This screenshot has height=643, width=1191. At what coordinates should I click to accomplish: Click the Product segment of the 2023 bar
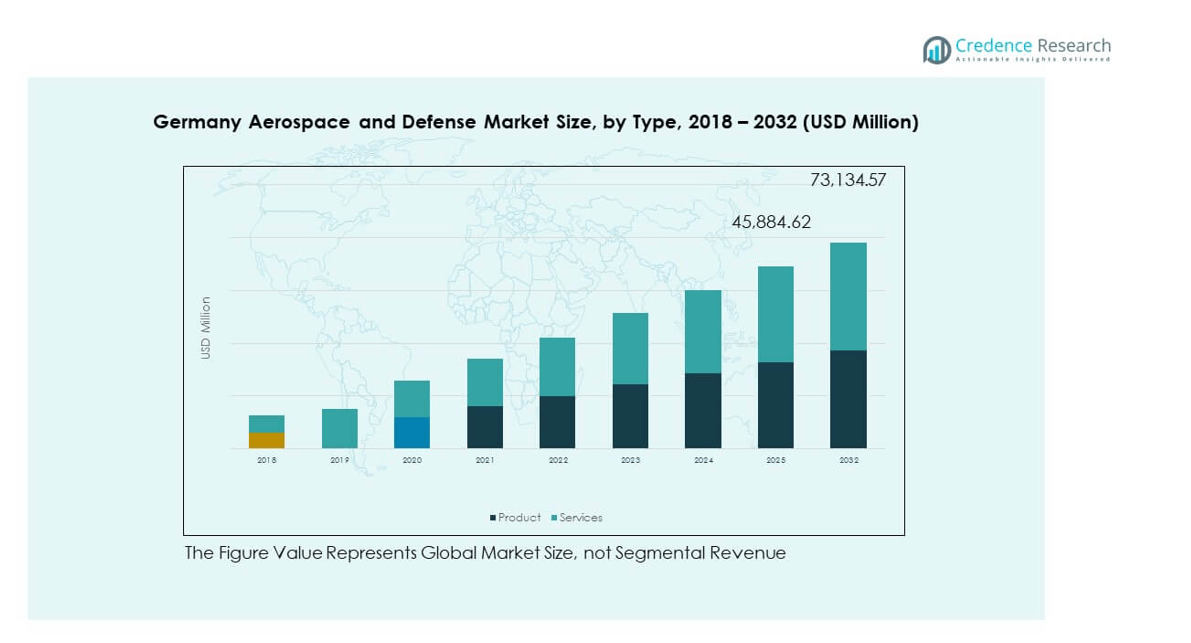[630, 416]
